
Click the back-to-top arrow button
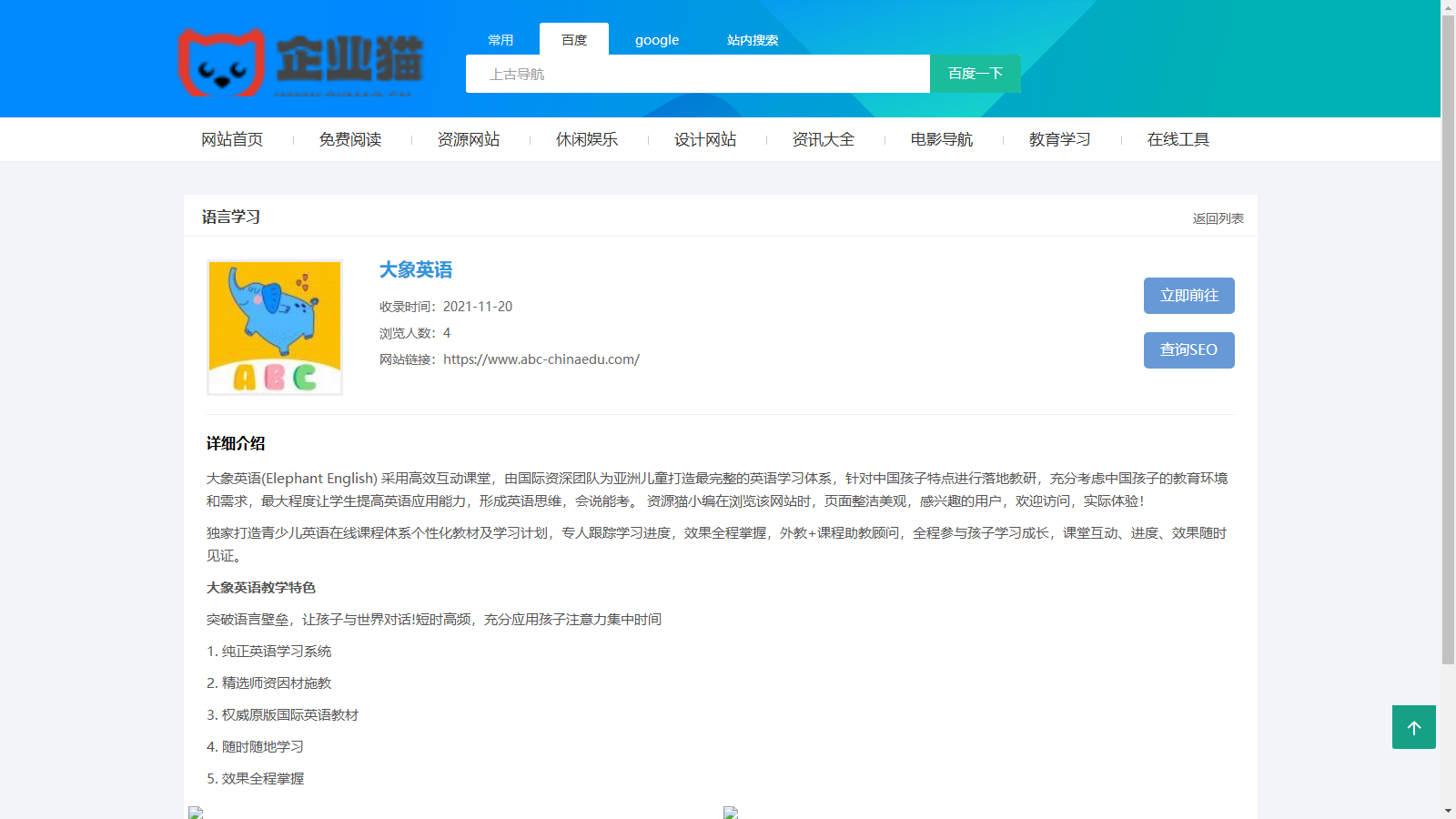[1413, 727]
